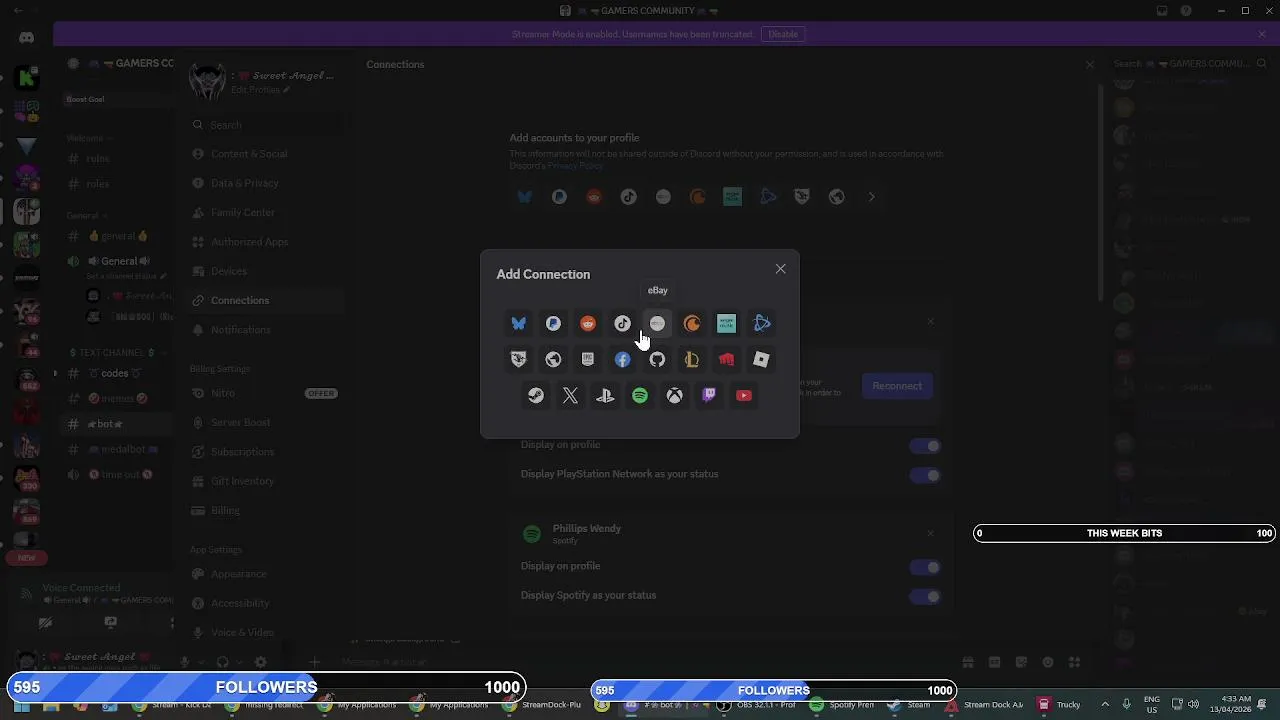Click the taskbar clock showing 4:33 AM
The height and width of the screenshot is (720, 1280).
1231,704
